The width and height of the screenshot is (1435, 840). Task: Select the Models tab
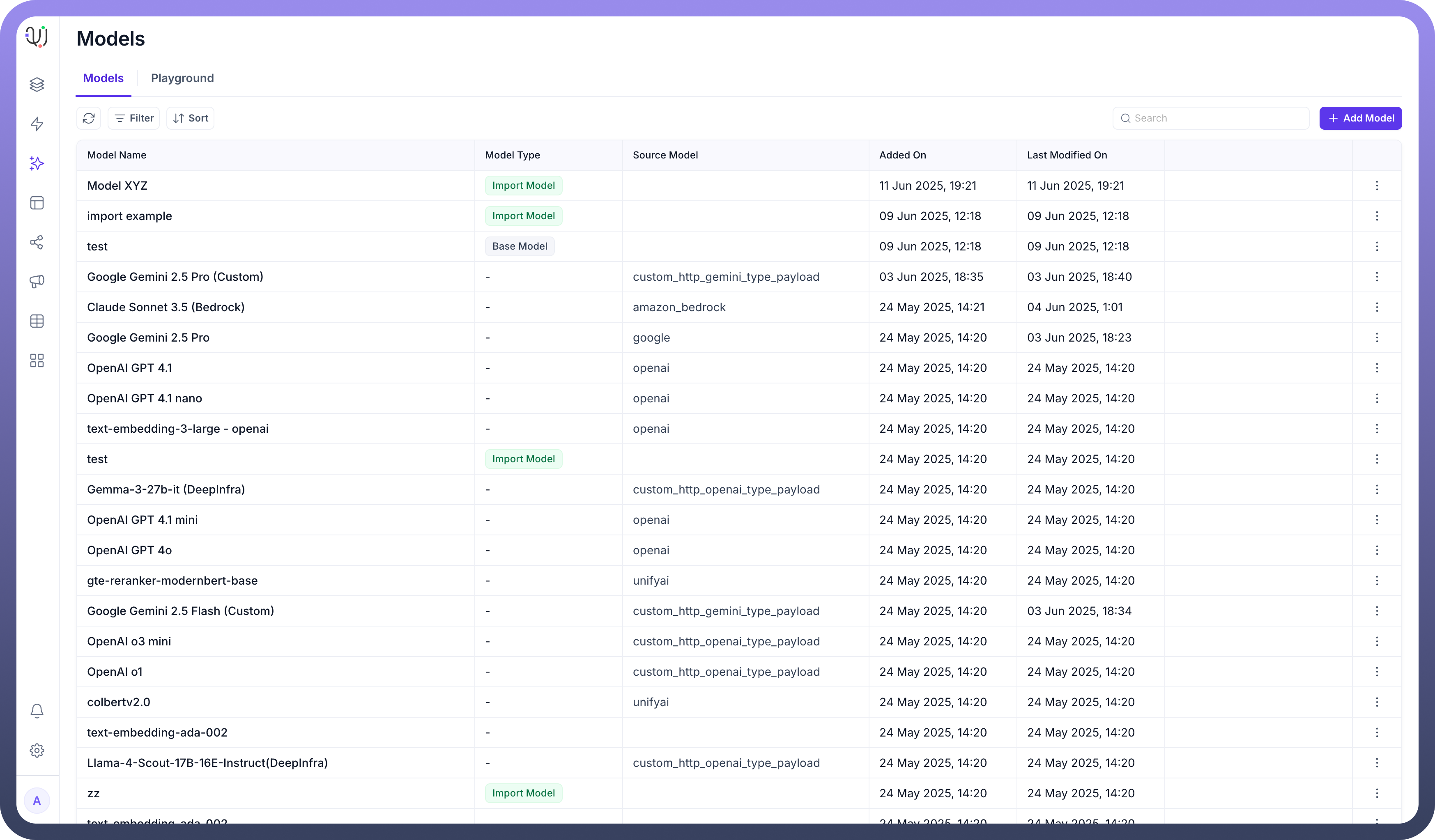(103, 78)
